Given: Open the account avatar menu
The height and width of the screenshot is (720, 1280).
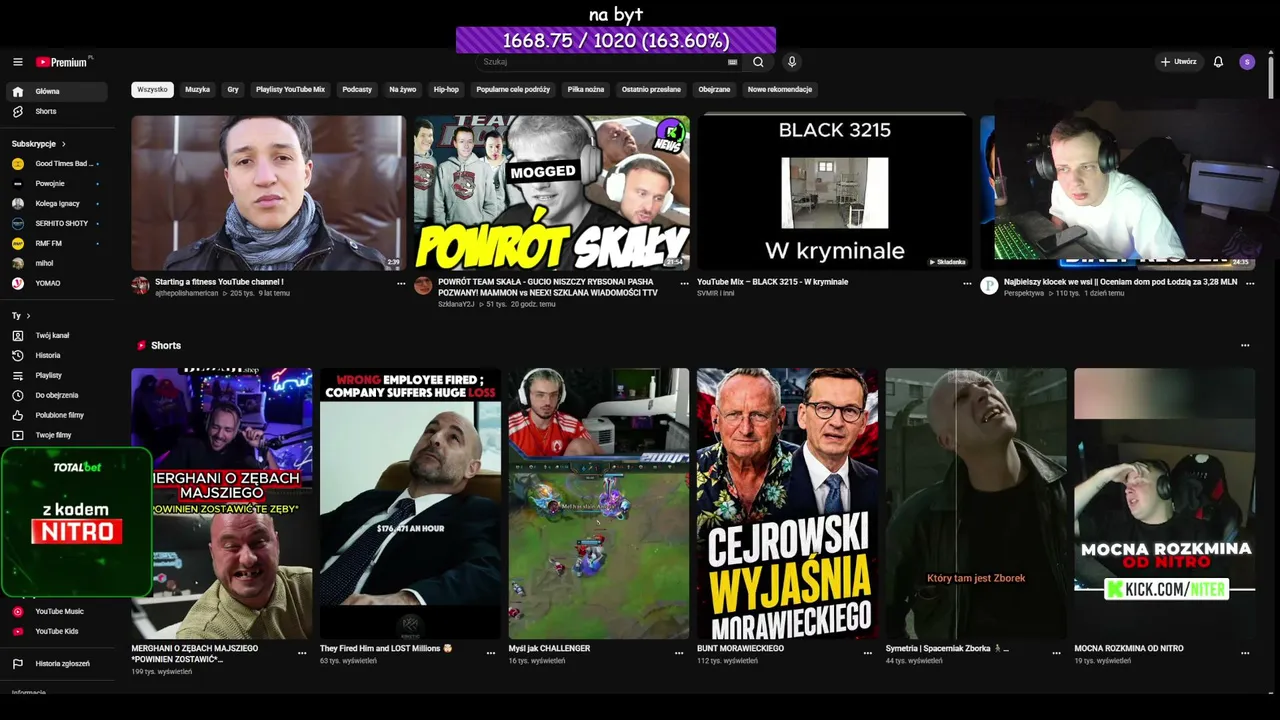Looking at the screenshot, I should pos(1247,62).
